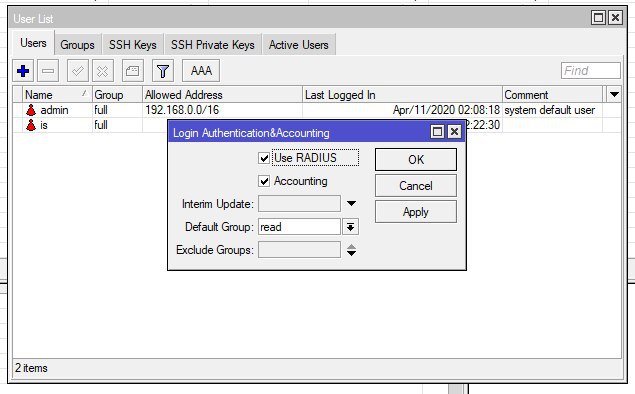The height and width of the screenshot is (394, 635).
Task: Click the Interim Update input field
Action: coord(299,204)
